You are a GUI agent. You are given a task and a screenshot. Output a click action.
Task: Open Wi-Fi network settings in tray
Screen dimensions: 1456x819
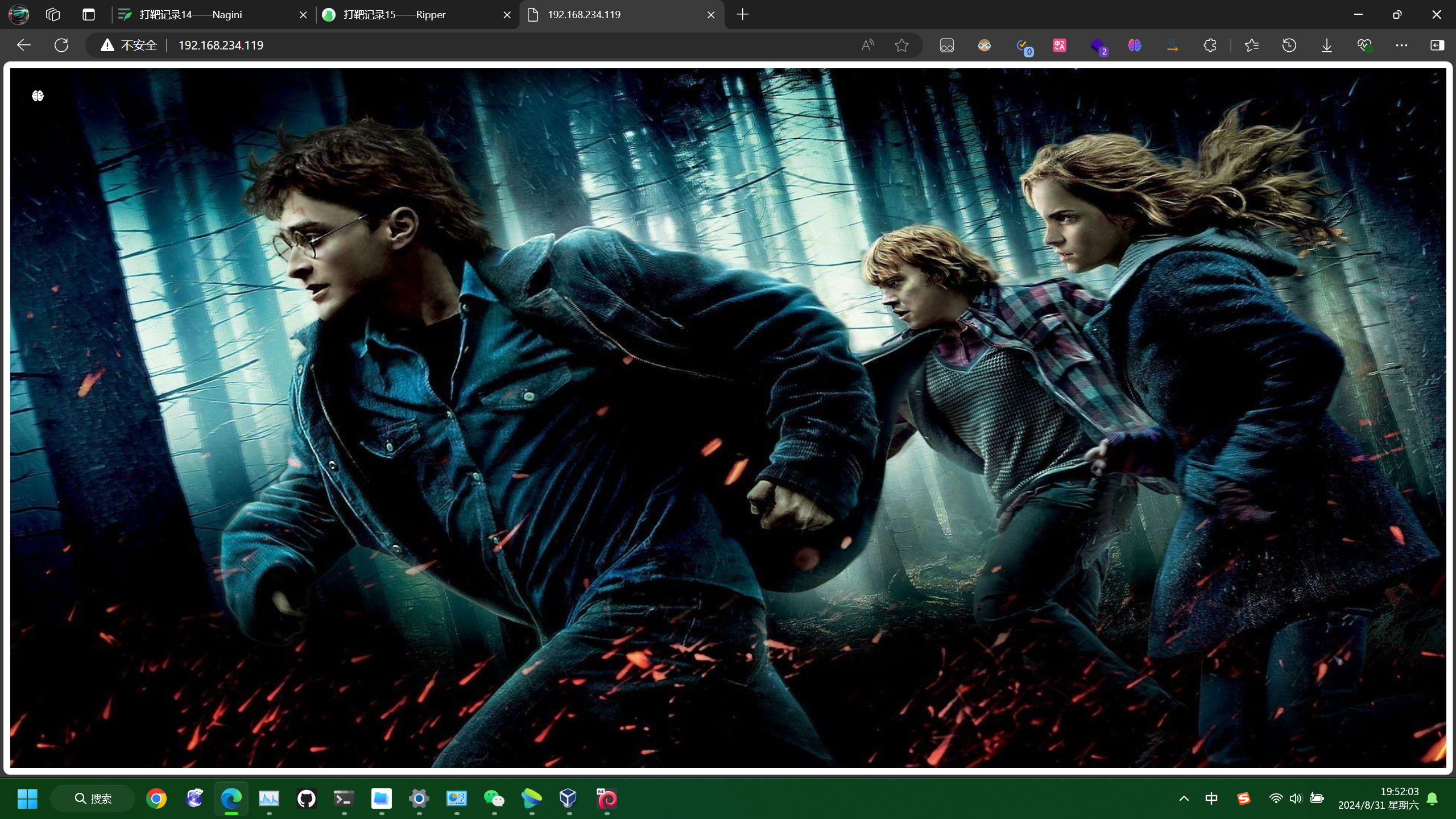point(1276,799)
